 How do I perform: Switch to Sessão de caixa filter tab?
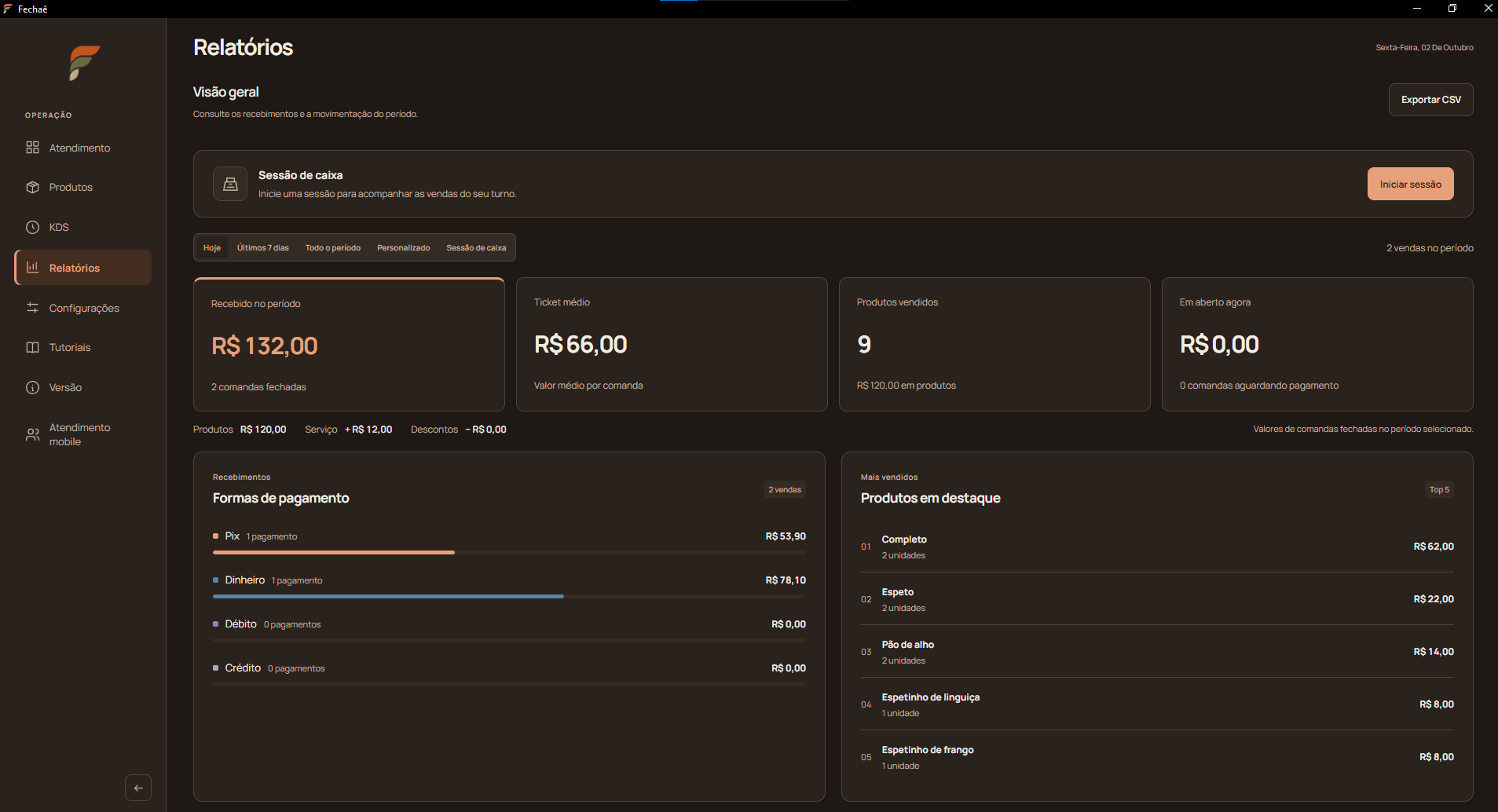pyautogui.click(x=476, y=247)
